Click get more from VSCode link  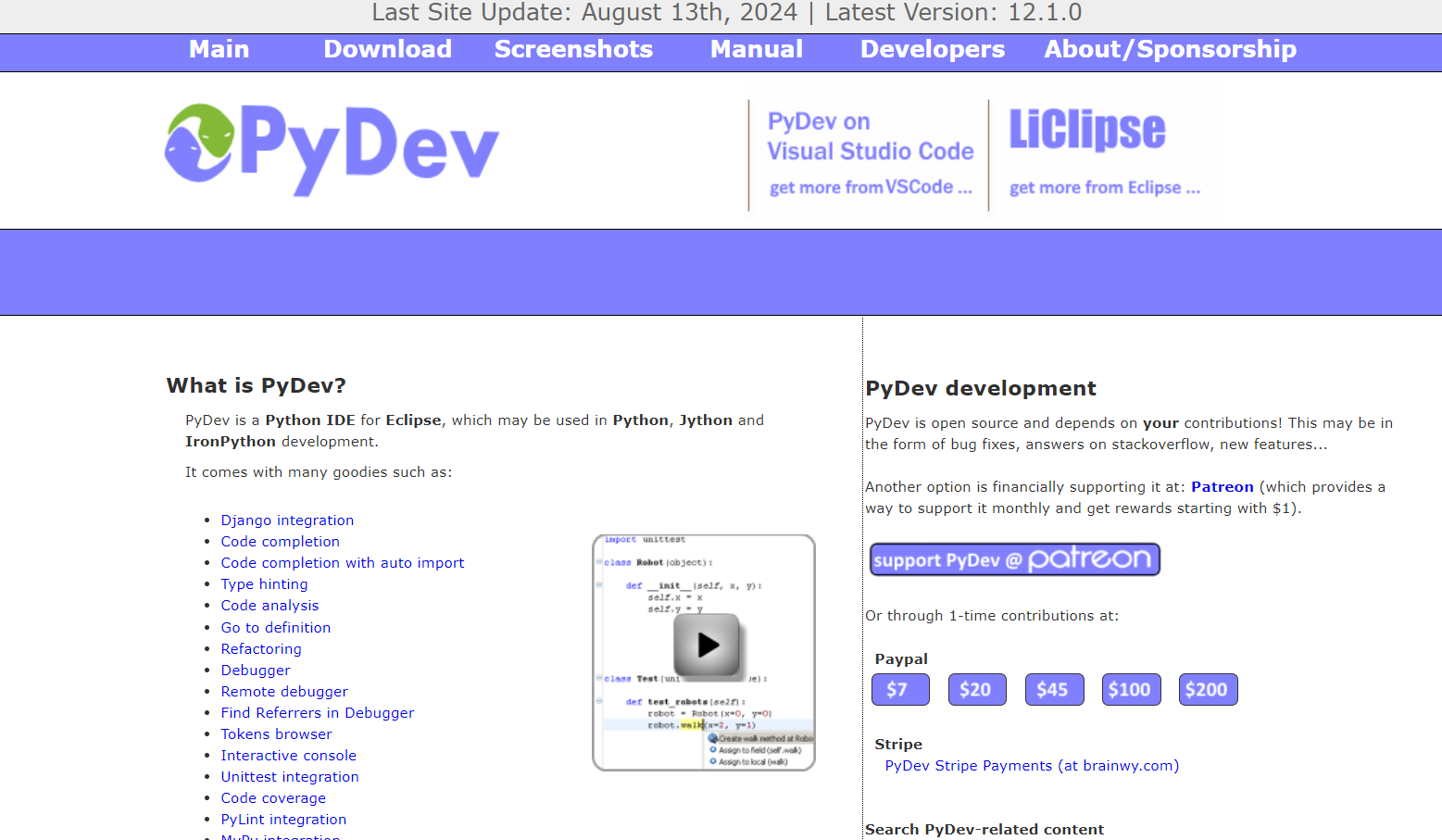[871, 188]
